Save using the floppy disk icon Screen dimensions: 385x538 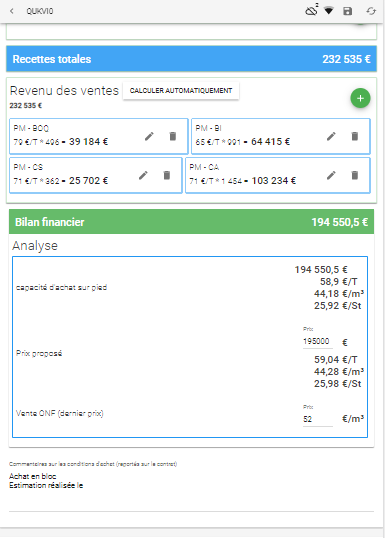point(348,11)
